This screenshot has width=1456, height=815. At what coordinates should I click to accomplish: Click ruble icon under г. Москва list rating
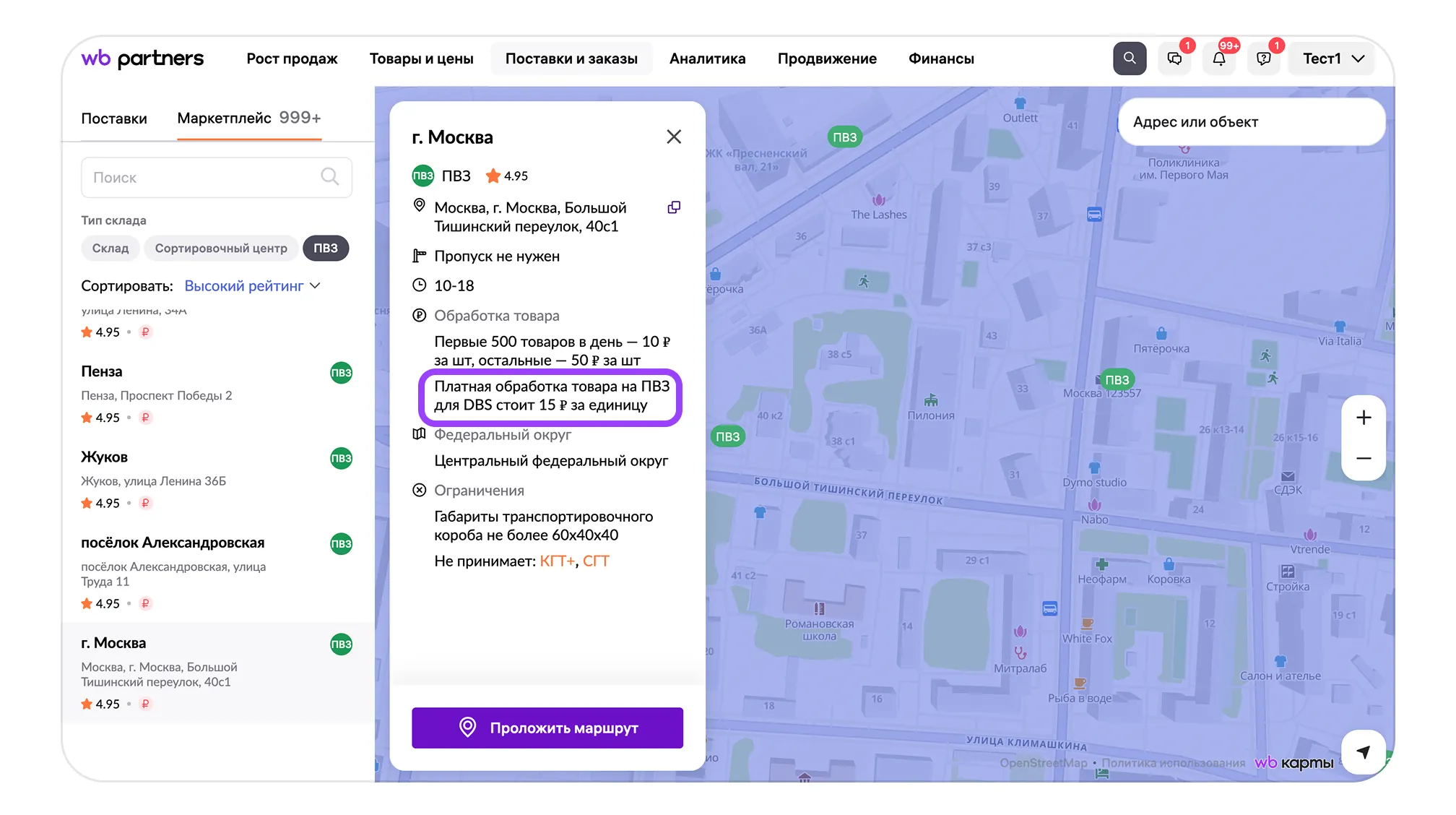(x=145, y=704)
